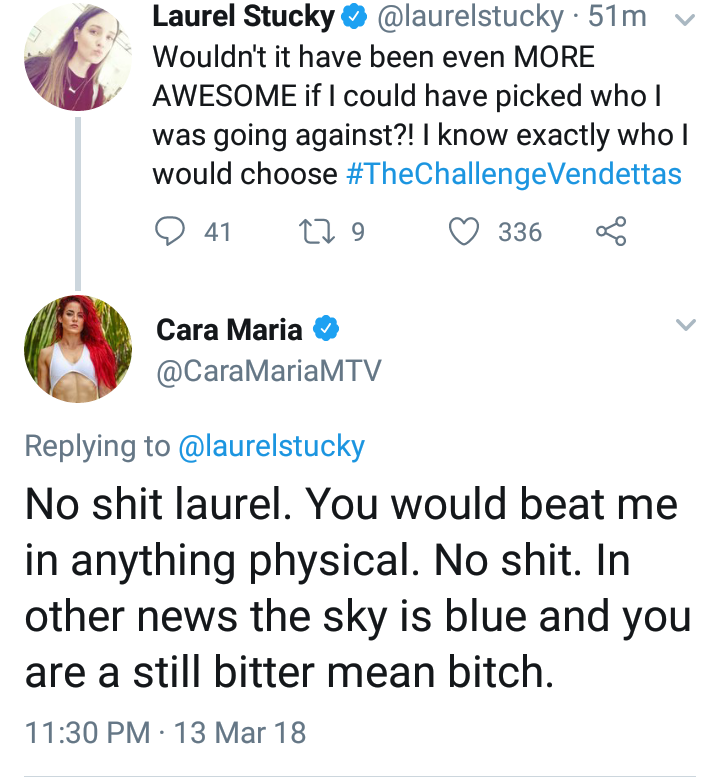
Task: Open the @CaraMariaMTV handle
Action: pos(269,371)
